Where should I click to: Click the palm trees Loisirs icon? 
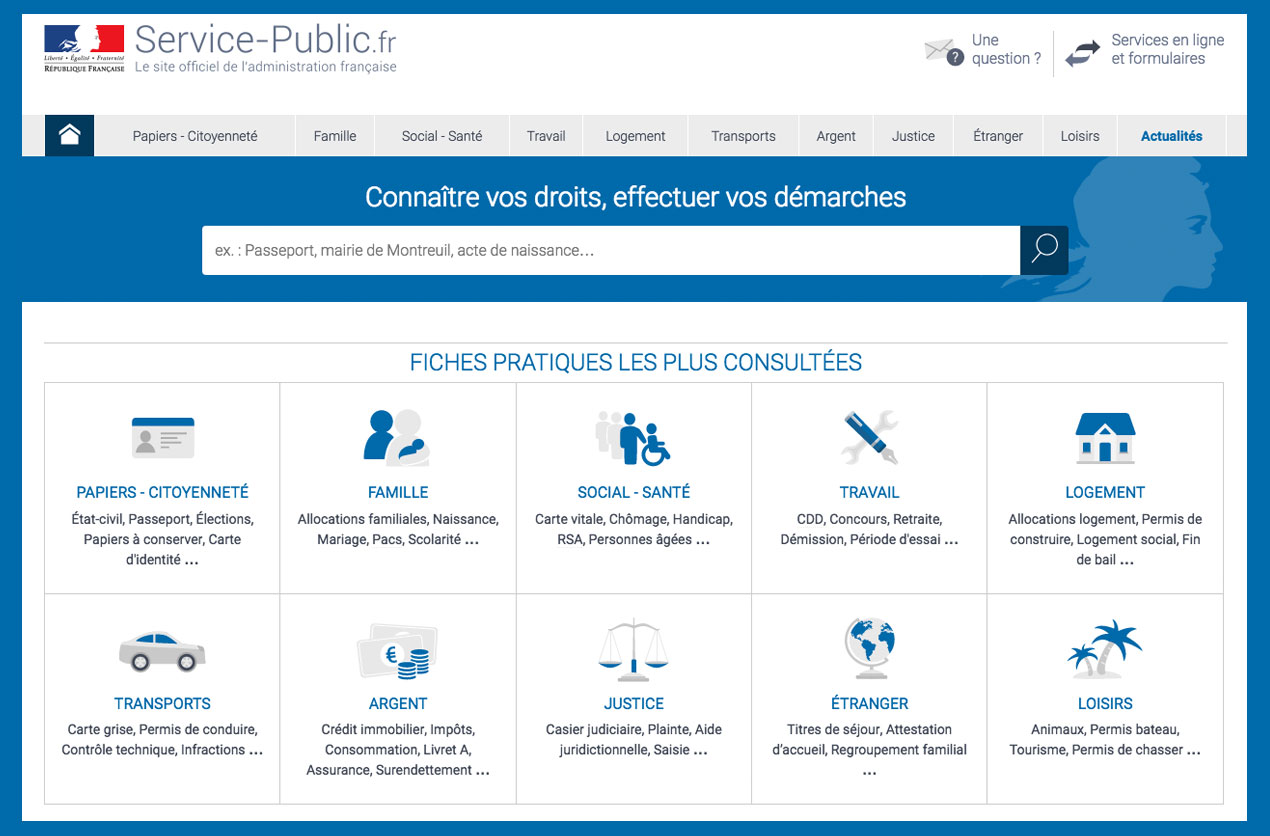pos(1104,649)
